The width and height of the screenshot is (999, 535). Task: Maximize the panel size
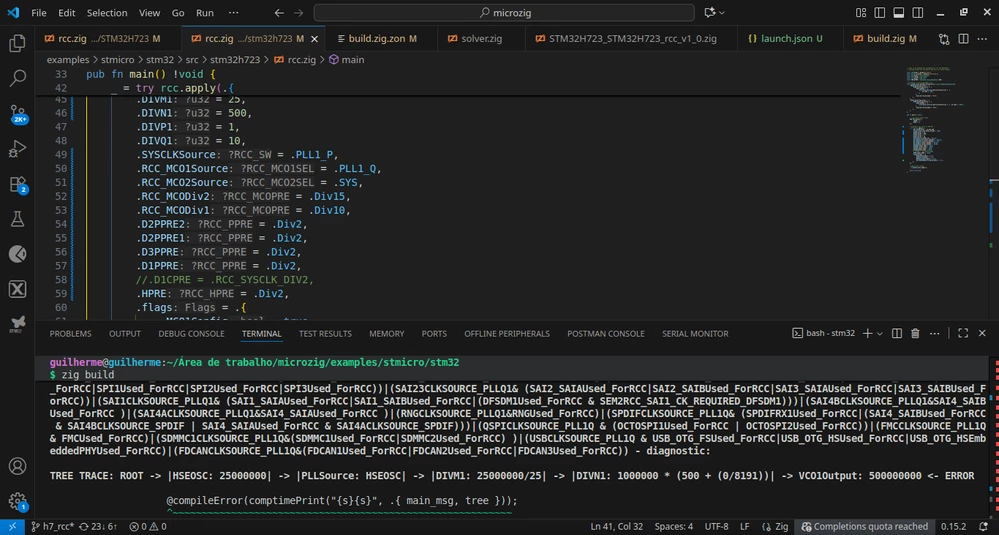963,333
